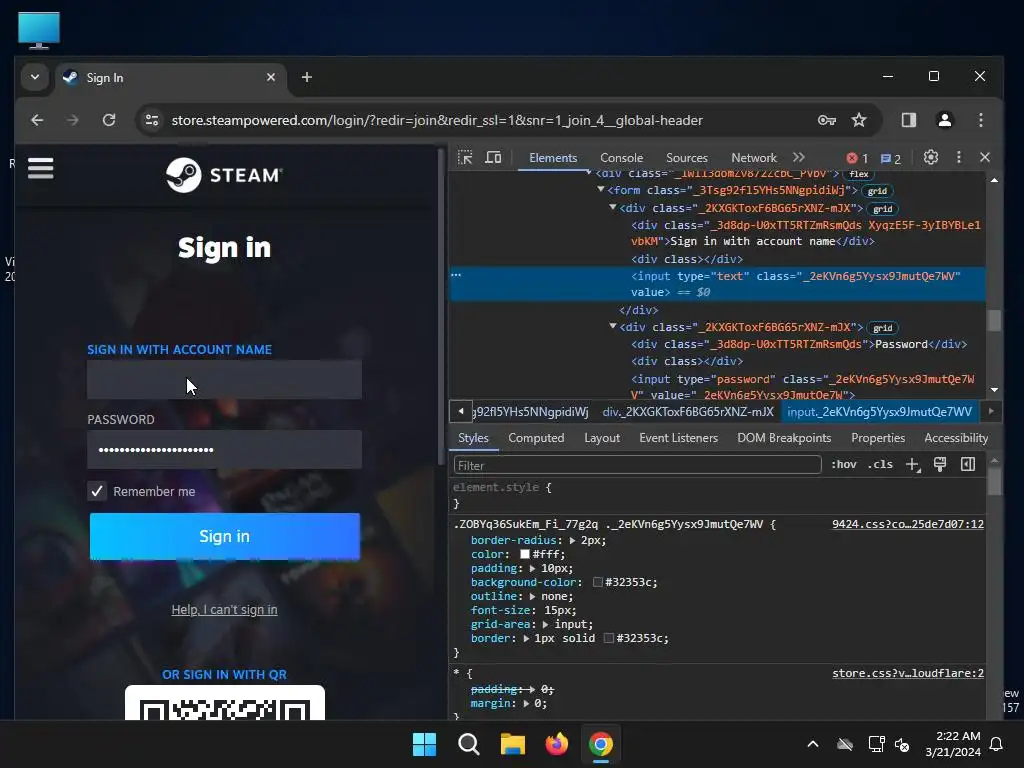Open DevTools customize menu (three dots)
Screen dimensions: 1024x768
(959, 157)
